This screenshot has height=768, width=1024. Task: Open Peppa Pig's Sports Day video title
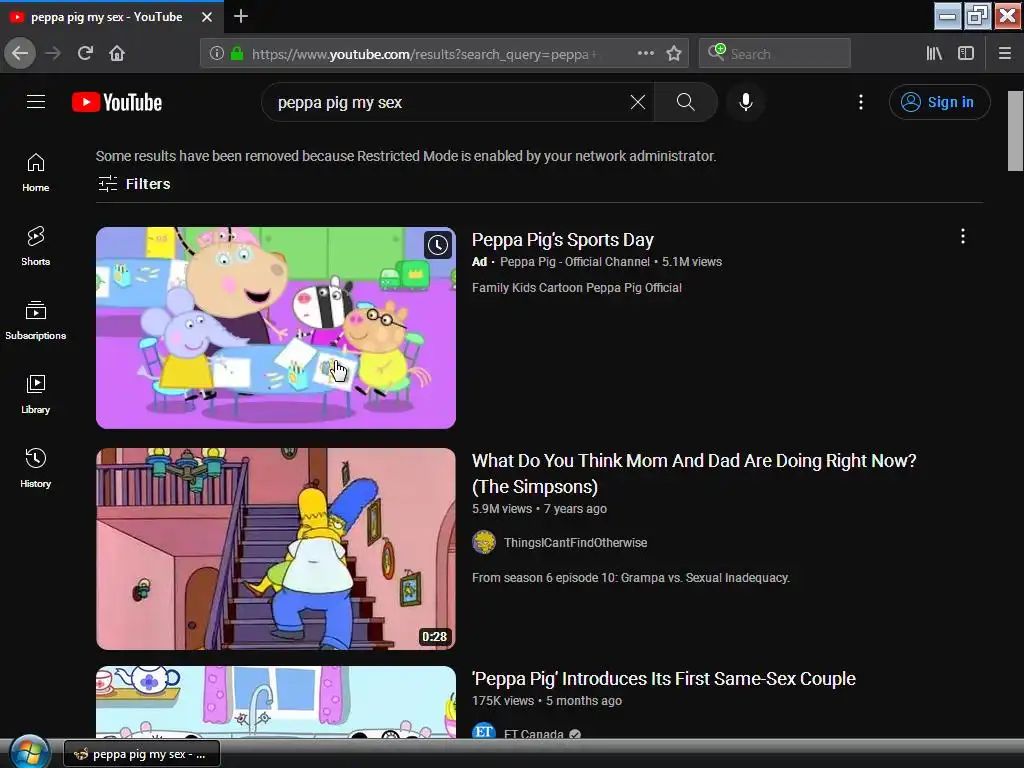point(562,240)
